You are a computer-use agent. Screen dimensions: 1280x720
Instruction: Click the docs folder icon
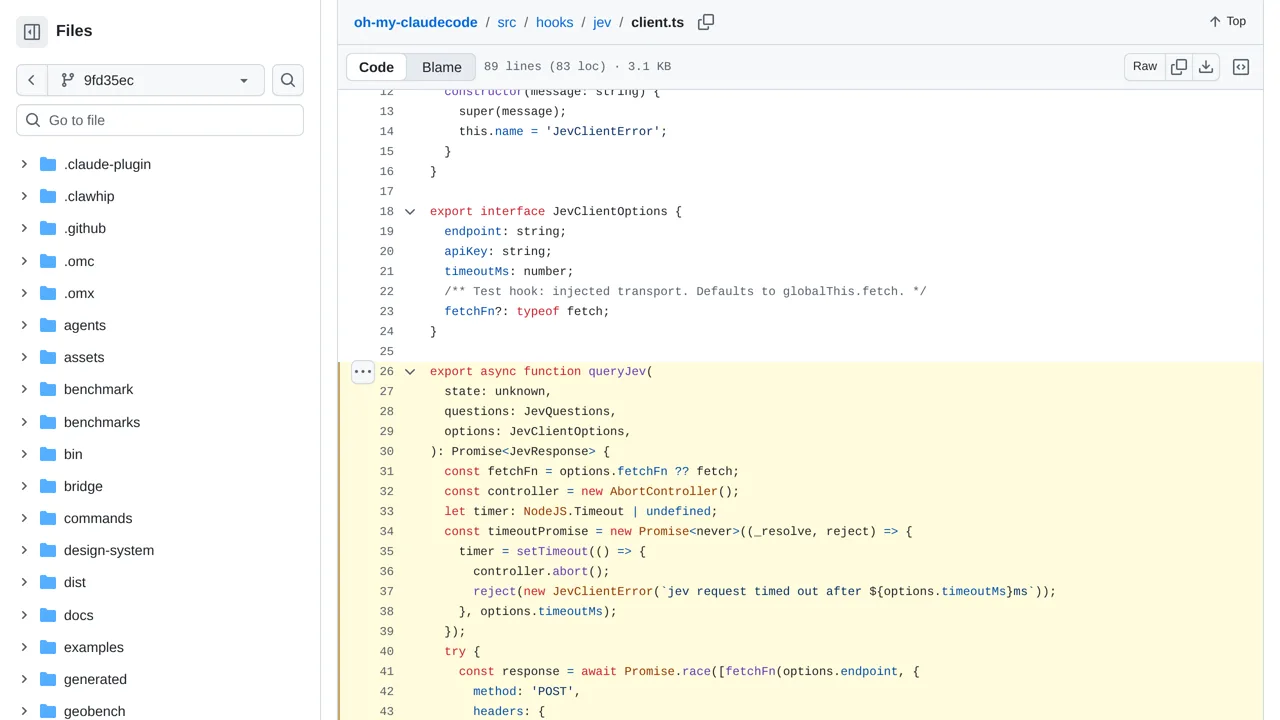coord(48,615)
